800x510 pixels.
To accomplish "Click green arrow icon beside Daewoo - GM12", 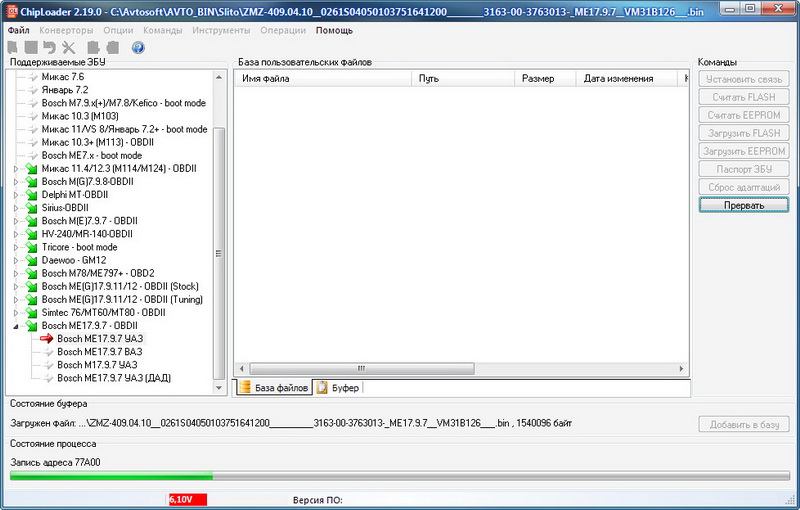I will coord(32,260).
